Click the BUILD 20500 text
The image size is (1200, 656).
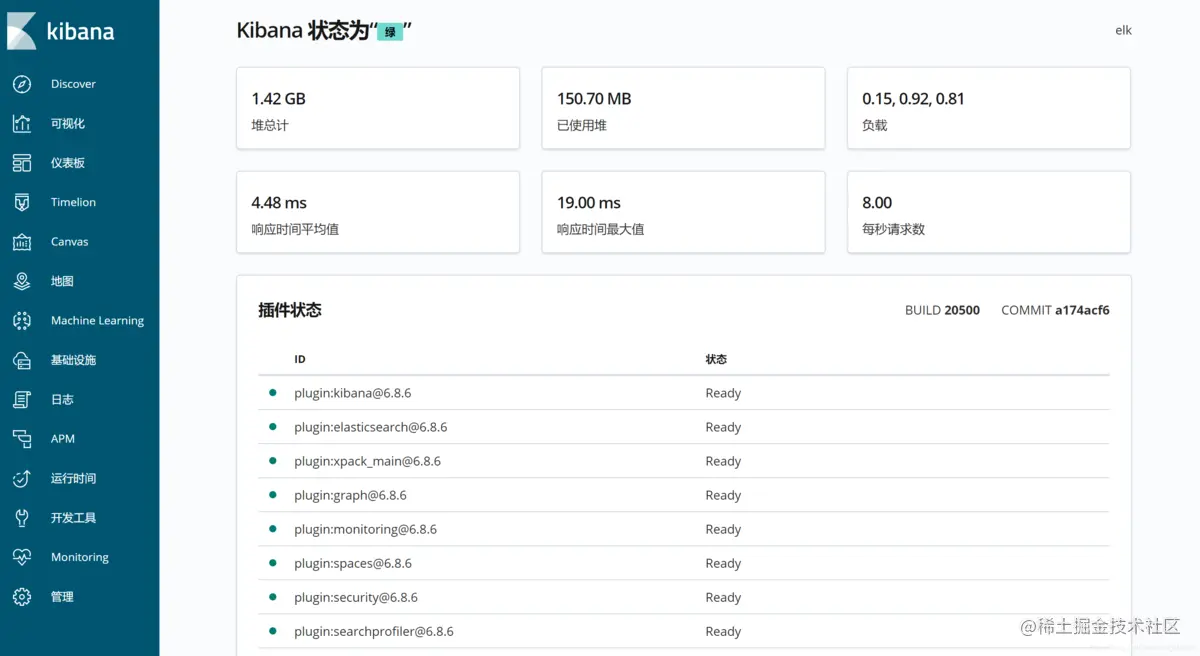tap(942, 310)
